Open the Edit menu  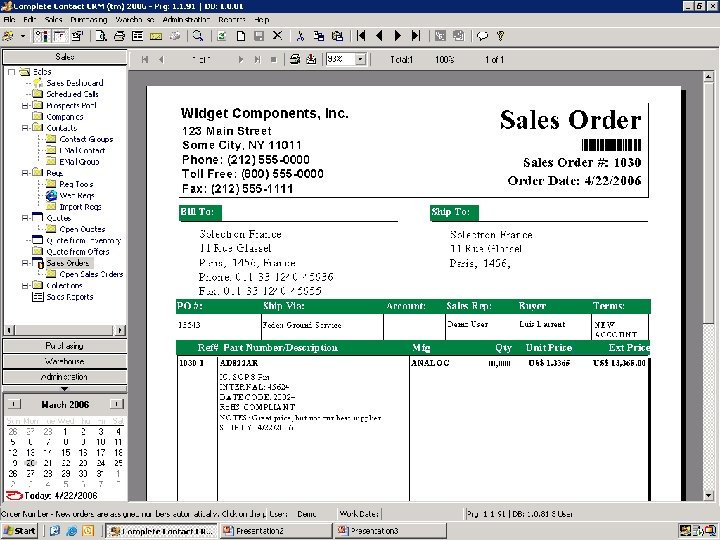pos(29,20)
